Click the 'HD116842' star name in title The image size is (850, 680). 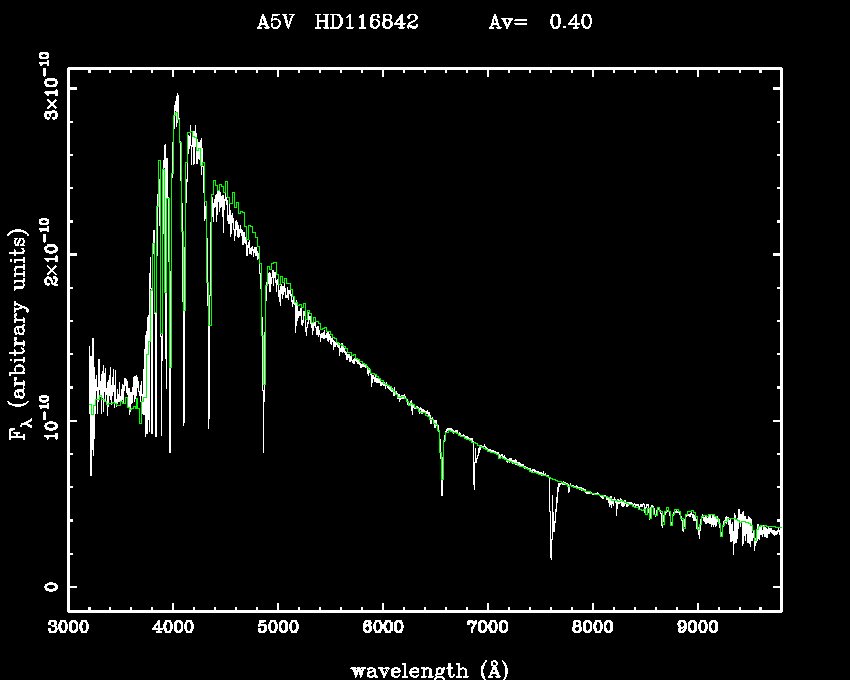[x=366, y=22]
